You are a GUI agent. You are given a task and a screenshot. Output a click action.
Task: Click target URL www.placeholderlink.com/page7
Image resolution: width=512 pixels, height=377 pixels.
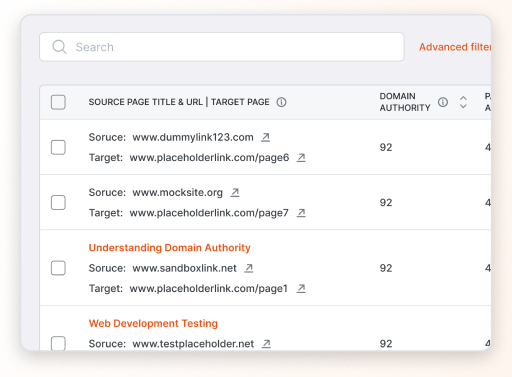209,213
